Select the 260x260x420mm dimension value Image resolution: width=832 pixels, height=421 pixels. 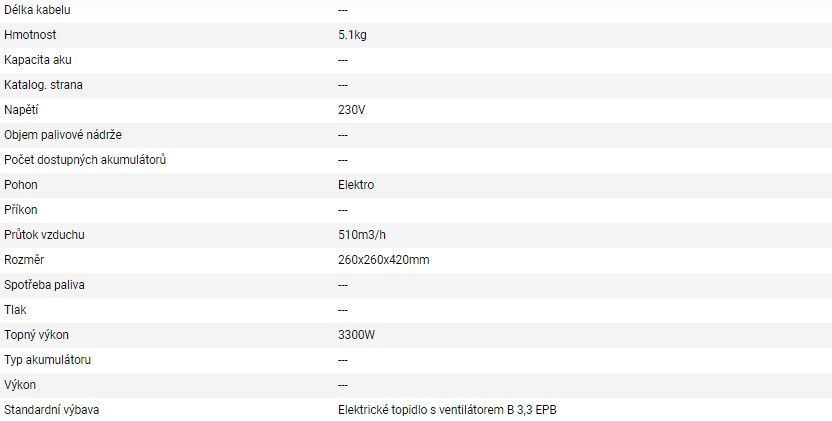[384, 260]
